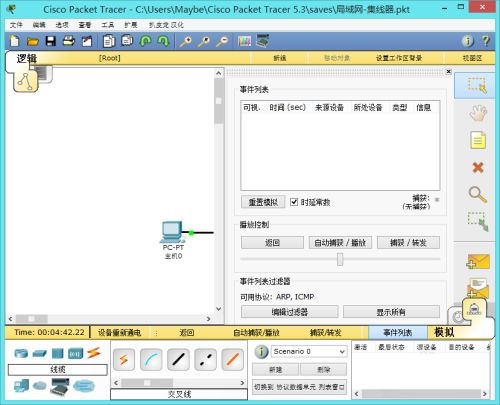Open the 选项 menu
500x405 pixels.
click(62, 25)
